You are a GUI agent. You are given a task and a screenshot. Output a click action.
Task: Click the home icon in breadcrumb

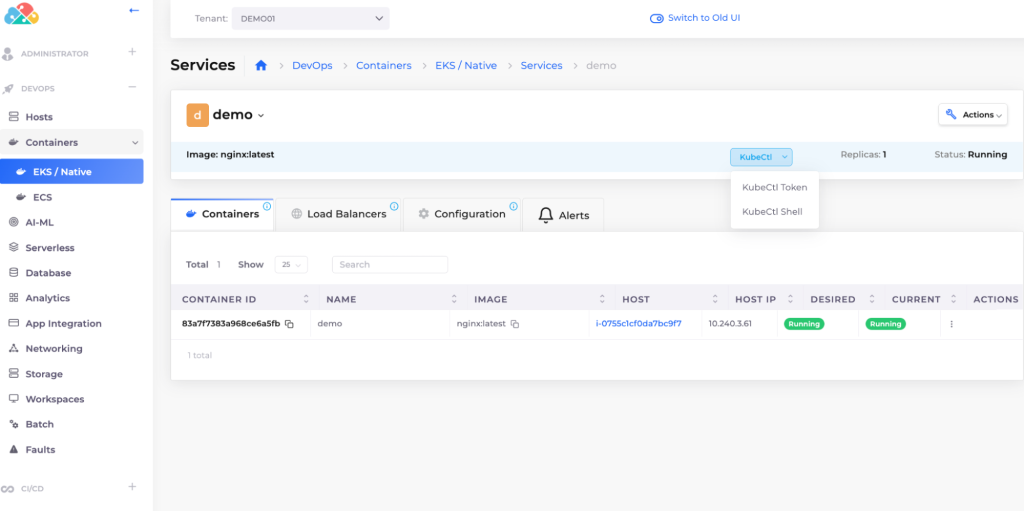(261, 66)
